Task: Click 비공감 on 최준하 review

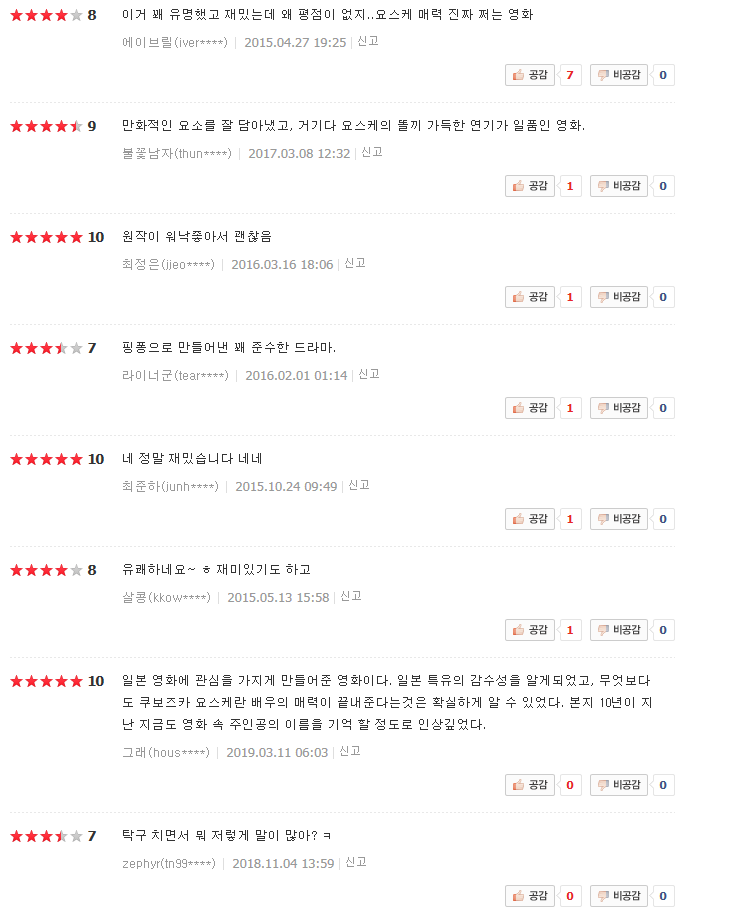Action: (618, 519)
